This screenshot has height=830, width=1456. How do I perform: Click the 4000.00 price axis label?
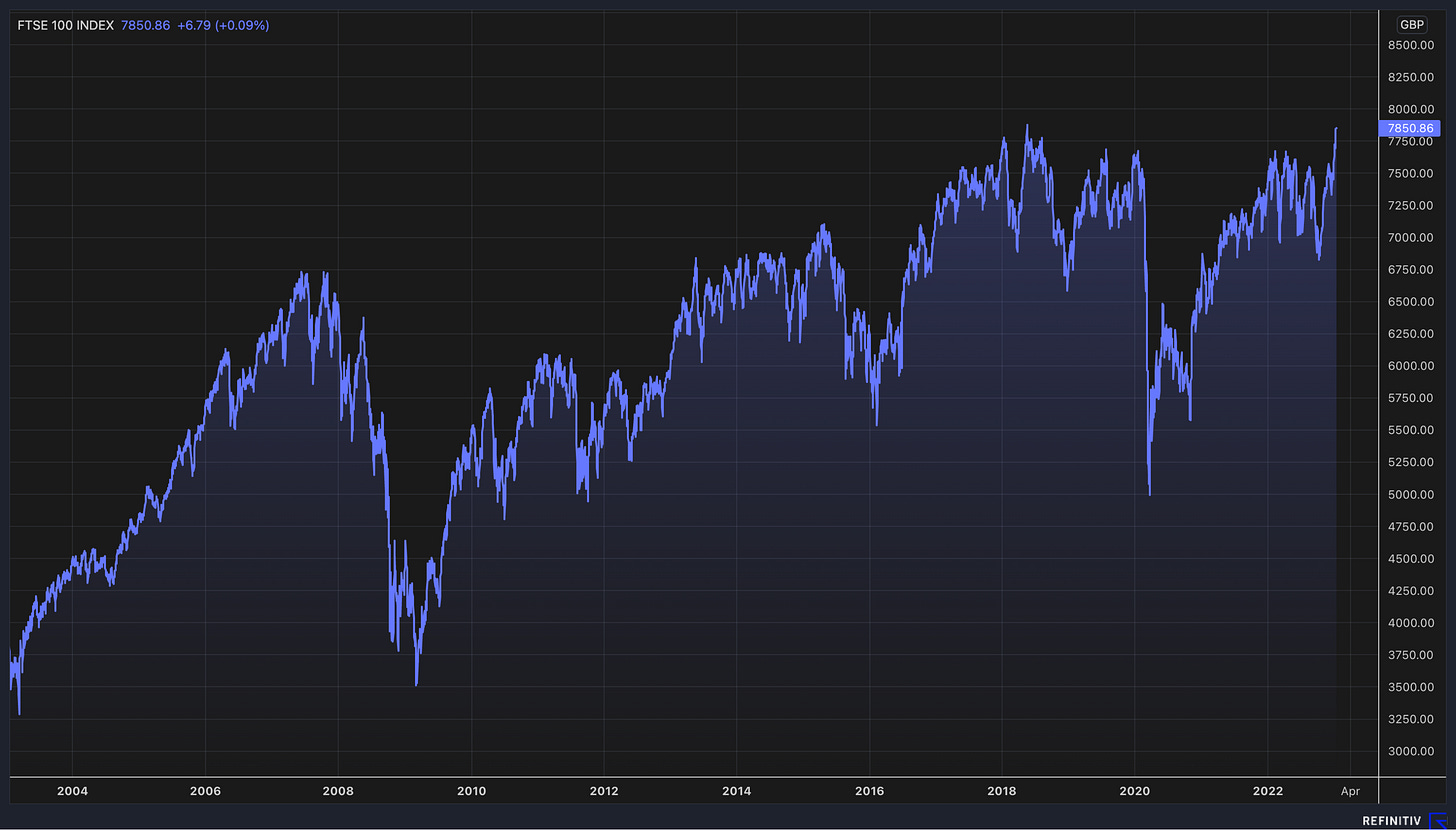tap(1411, 623)
